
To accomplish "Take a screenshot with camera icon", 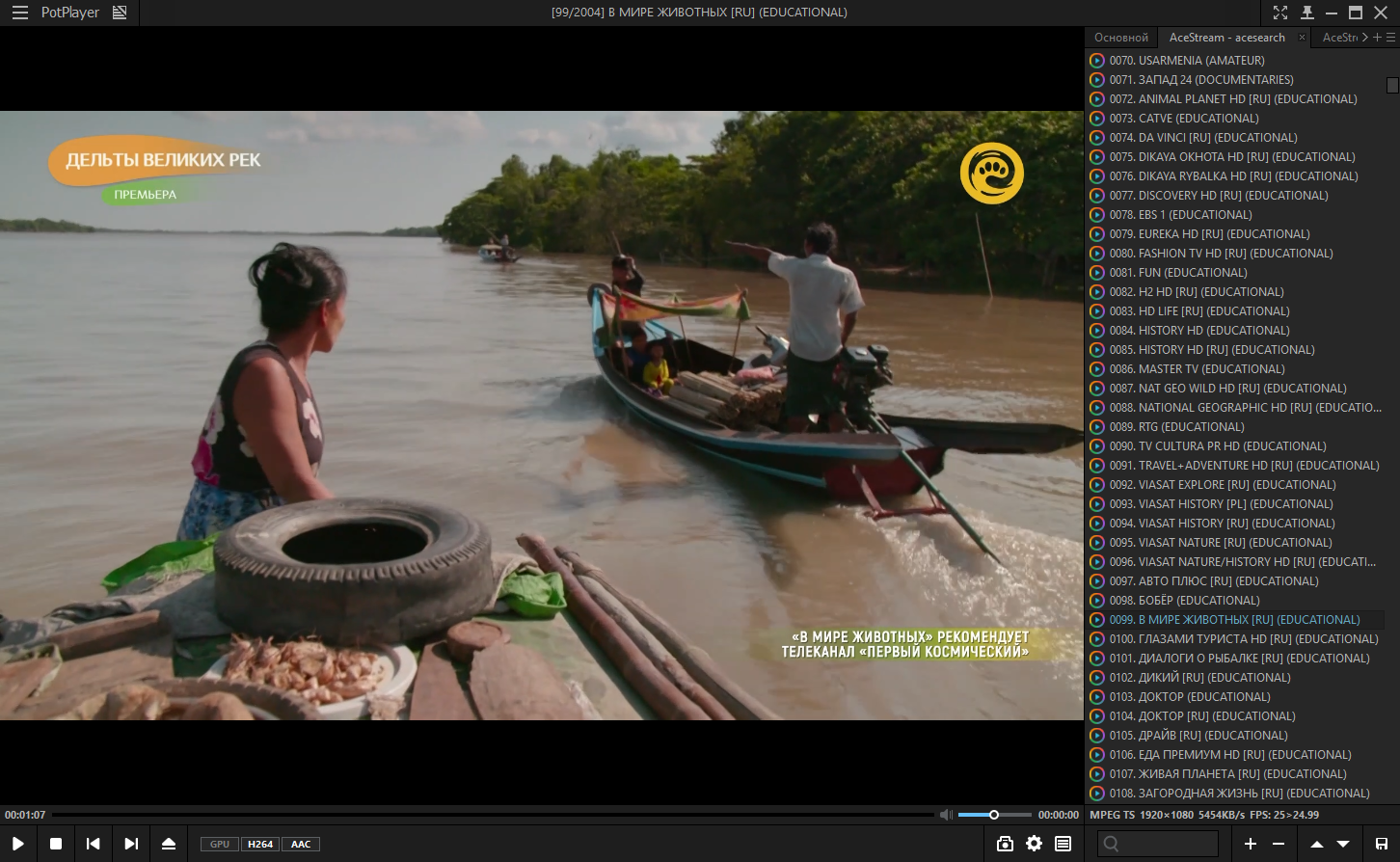I will tap(1005, 844).
